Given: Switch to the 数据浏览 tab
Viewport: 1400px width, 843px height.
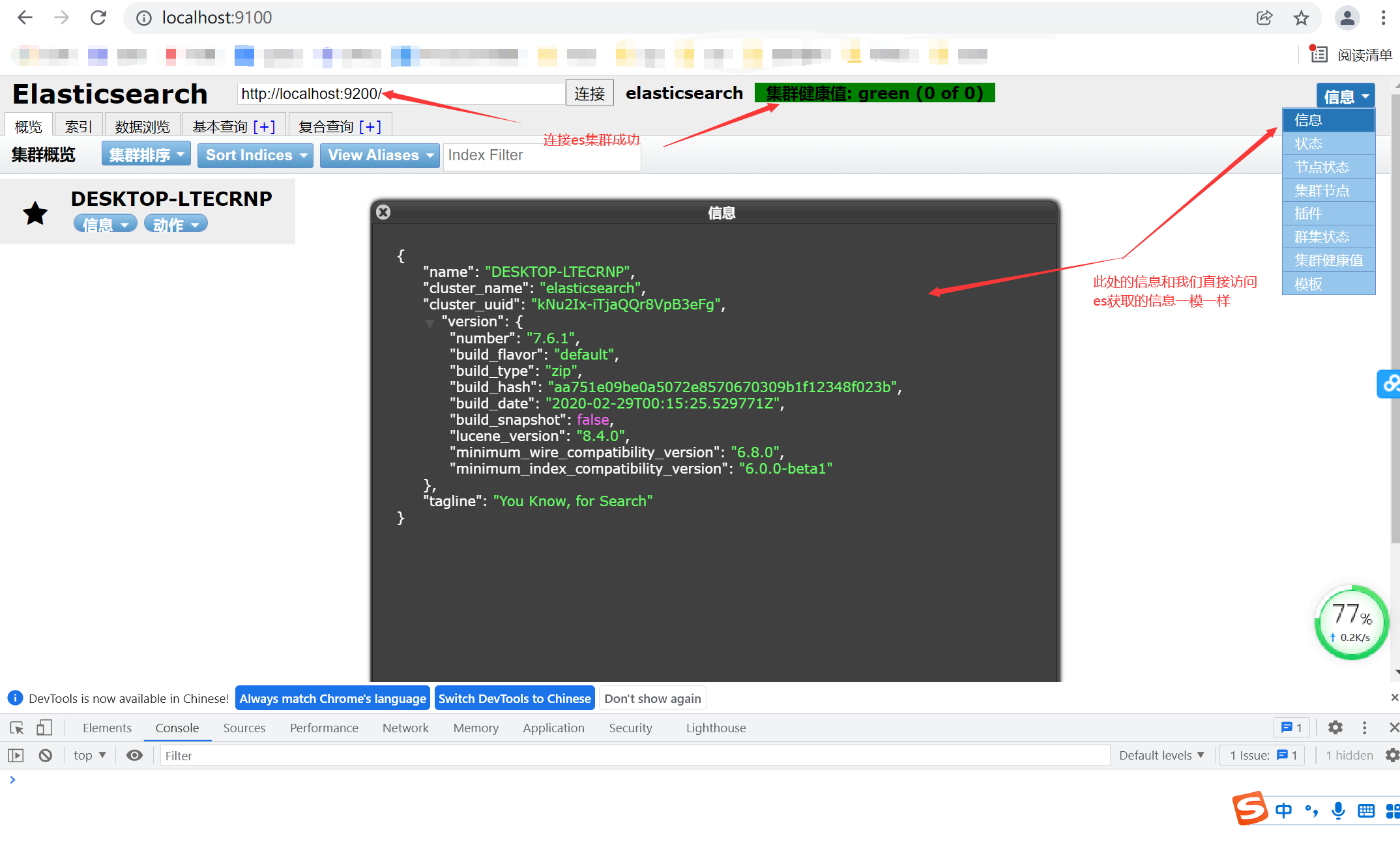Looking at the screenshot, I should click(143, 126).
